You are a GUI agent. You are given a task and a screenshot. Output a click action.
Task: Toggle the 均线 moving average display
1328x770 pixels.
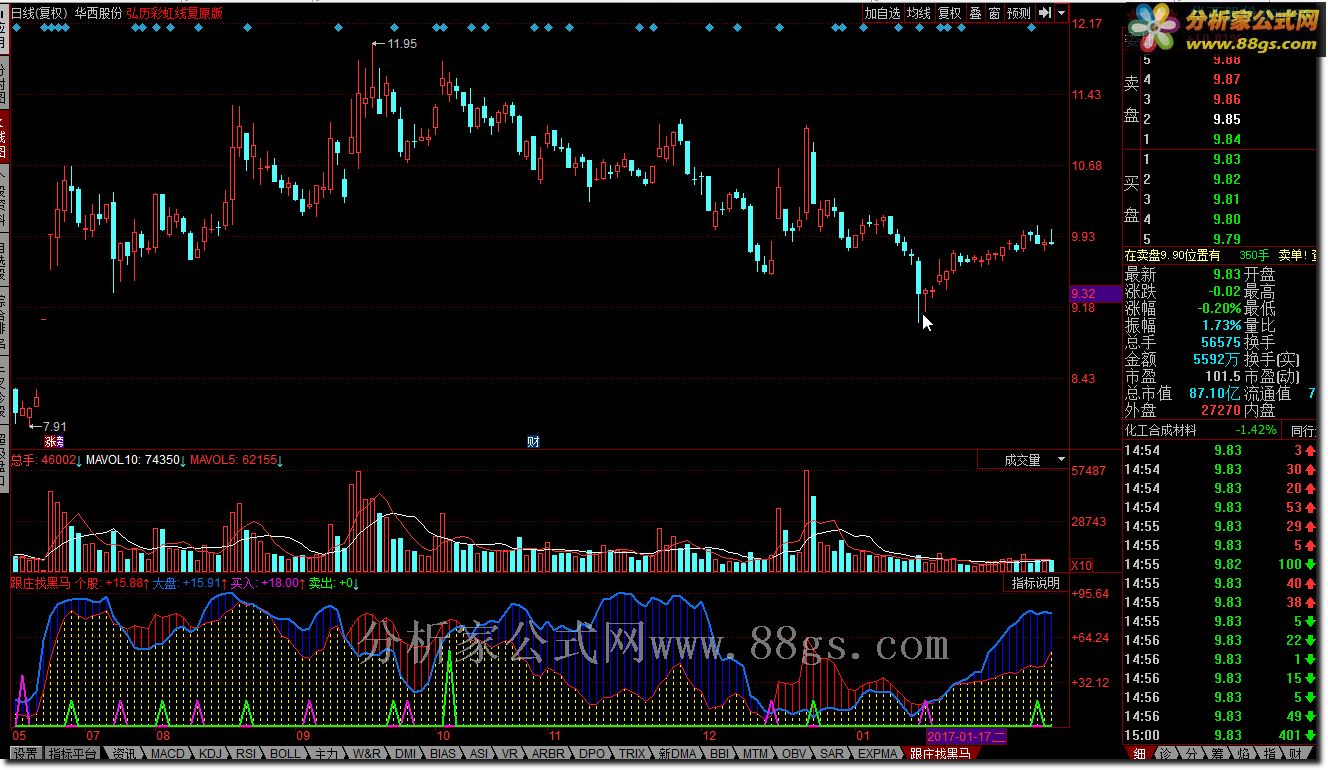(x=918, y=13)
